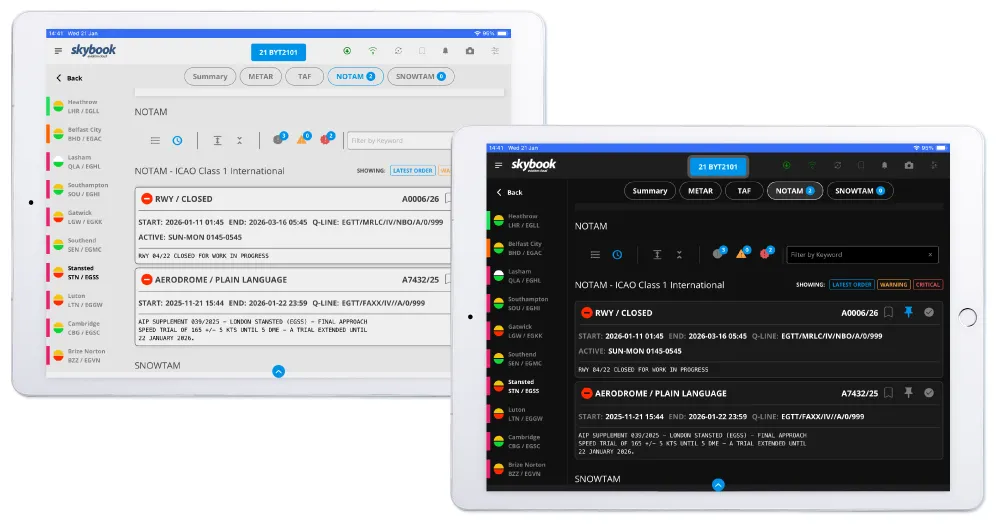The height and width of the screenshot is (527, 1000).
Task: Click the CRITICAL color tag on dark tablet
Action: (927, 285)
